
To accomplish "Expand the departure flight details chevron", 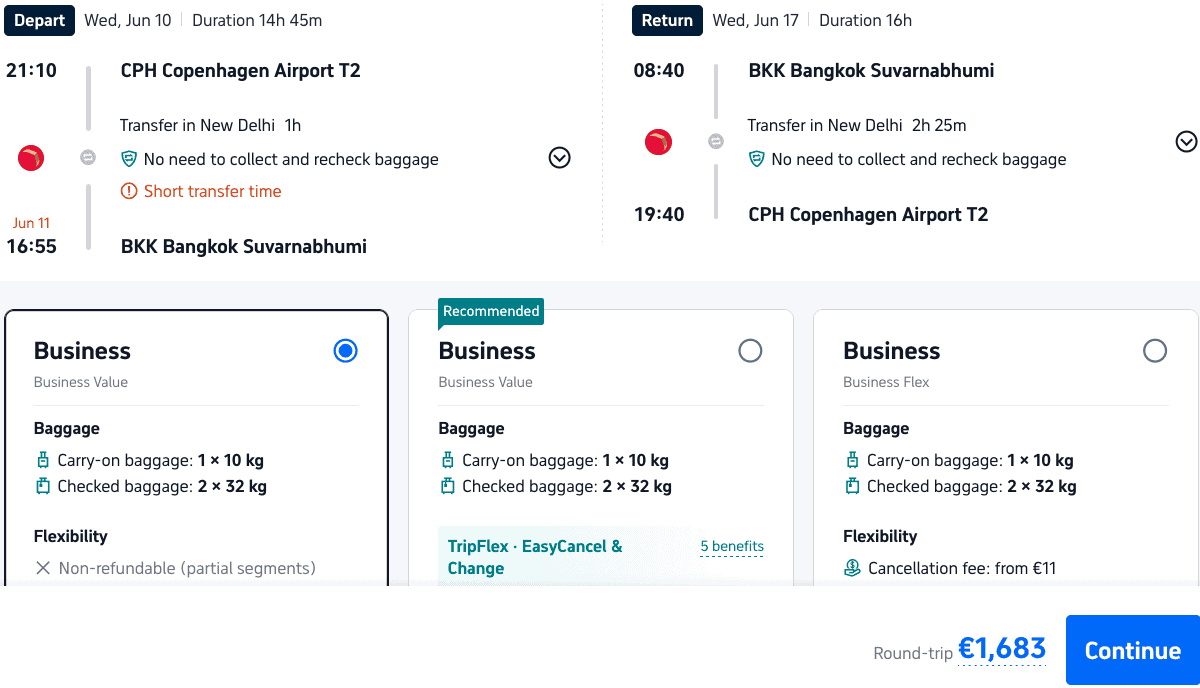I will click(x=560, y=158).
